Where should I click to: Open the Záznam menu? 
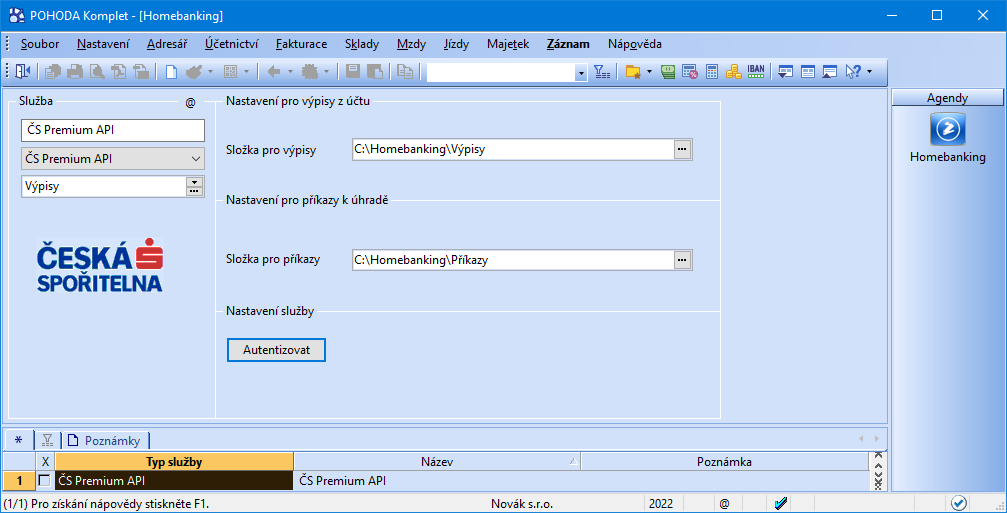(x=568, y=44)
